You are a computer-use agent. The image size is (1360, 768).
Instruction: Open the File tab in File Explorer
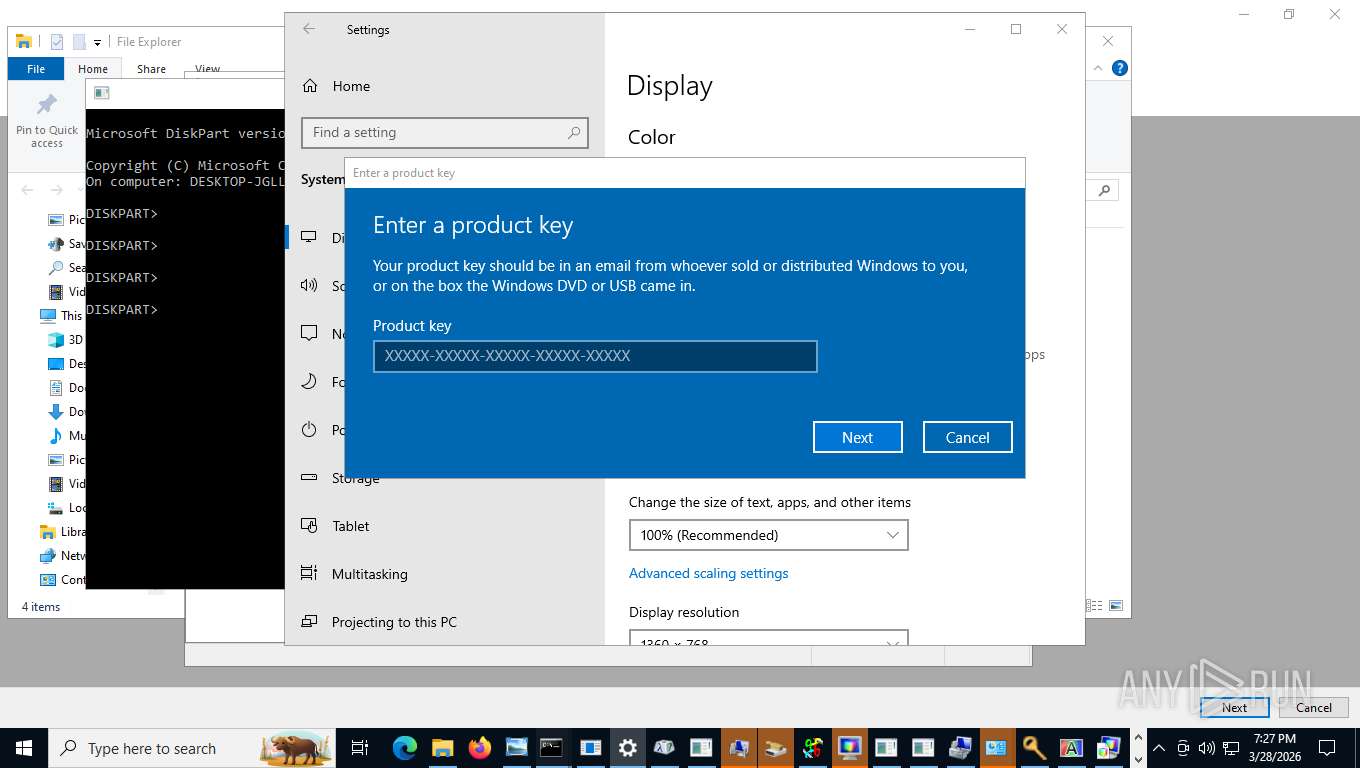click(36, 69)
